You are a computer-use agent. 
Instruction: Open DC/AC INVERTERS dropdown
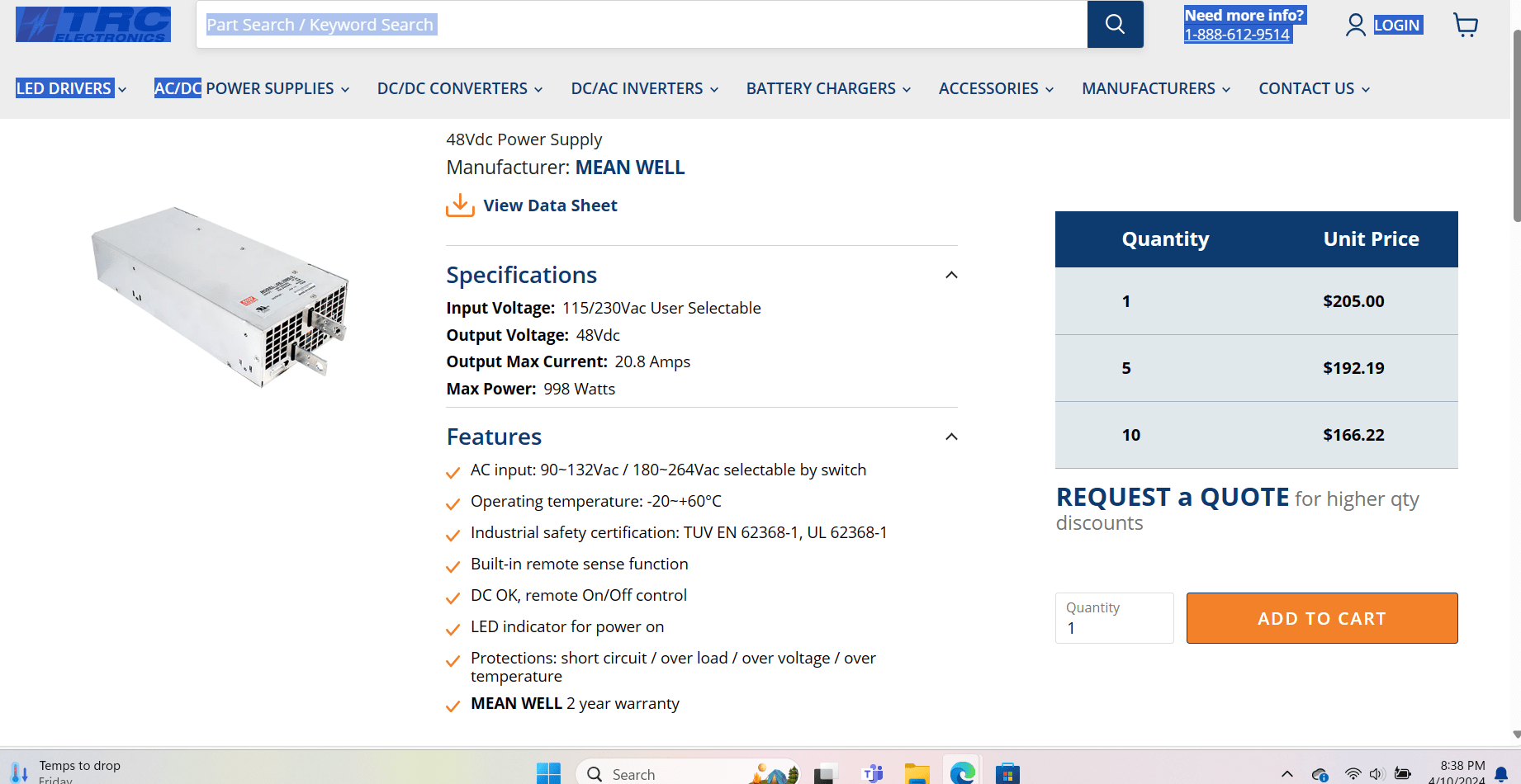pos(645,88)
